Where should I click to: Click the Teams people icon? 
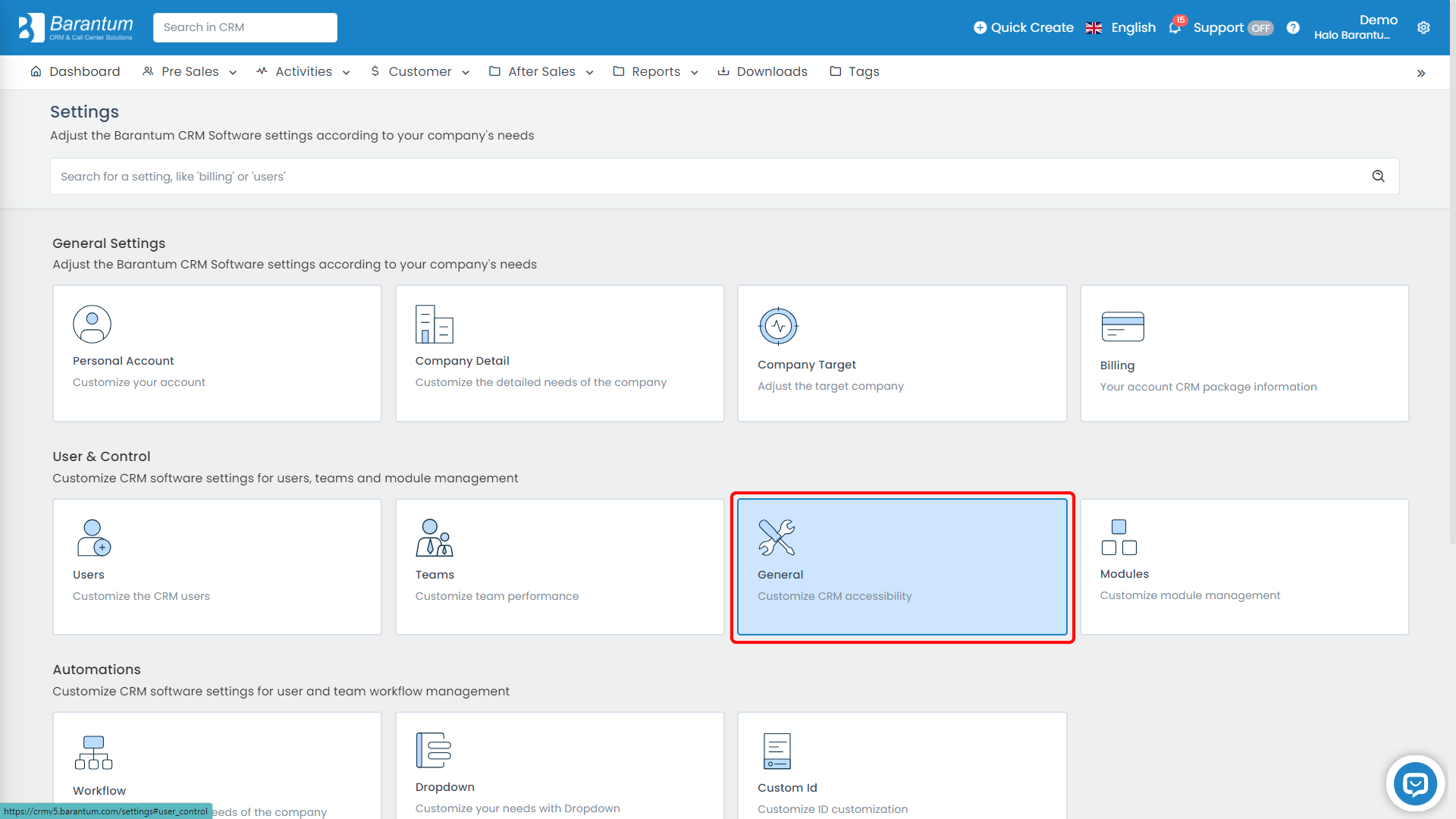(x=435, y=538)
